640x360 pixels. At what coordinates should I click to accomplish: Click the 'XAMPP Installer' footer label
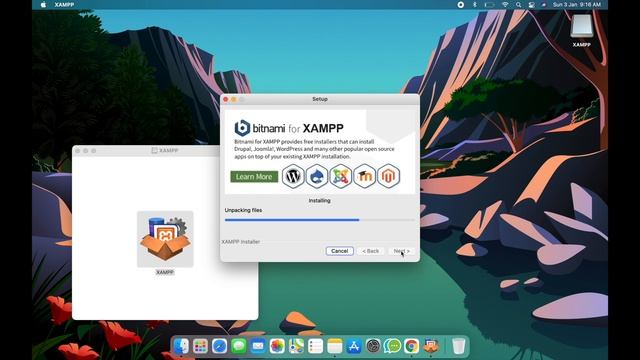241,242
